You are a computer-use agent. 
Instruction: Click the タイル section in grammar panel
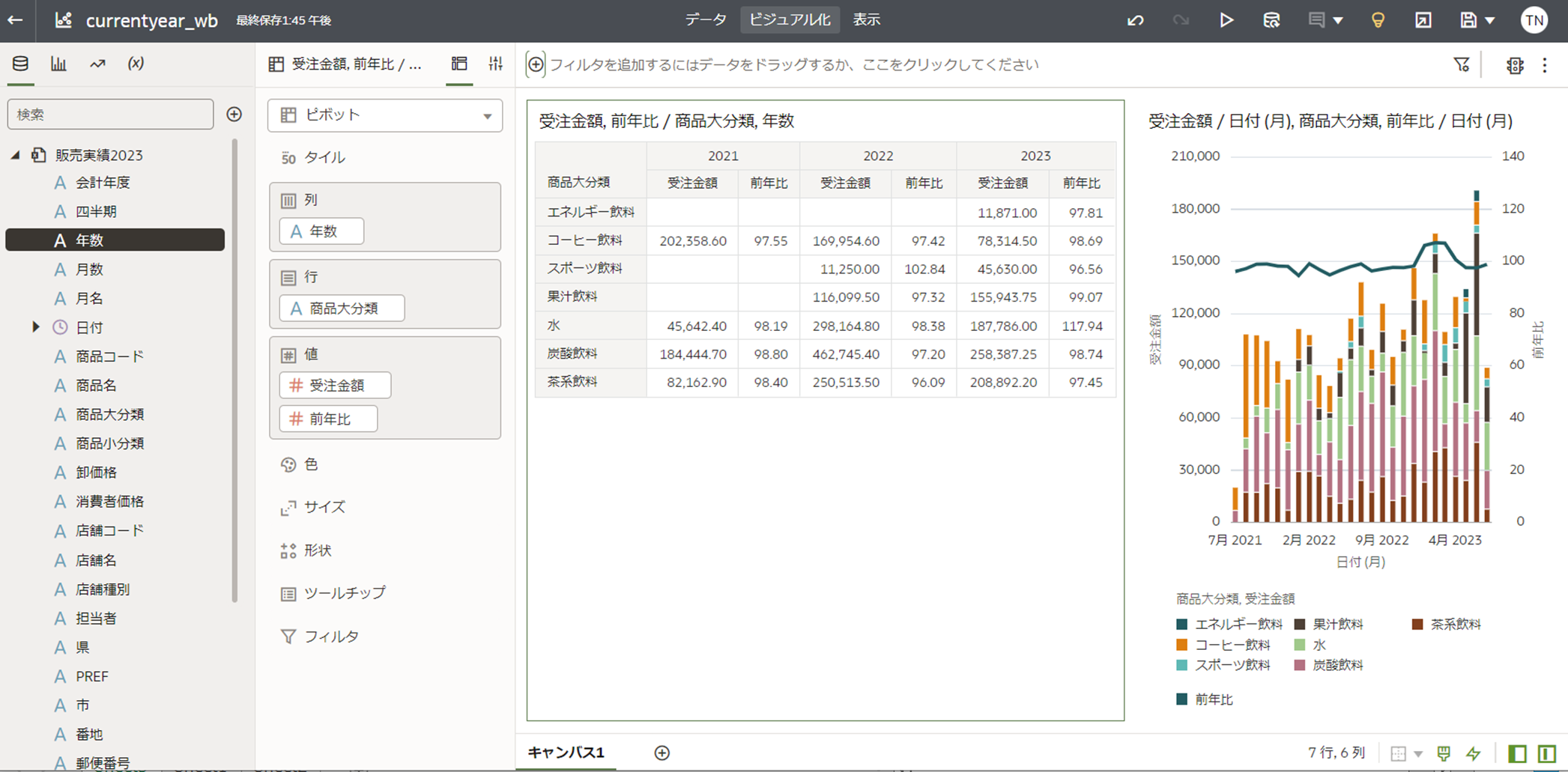(x=385, y=157)
